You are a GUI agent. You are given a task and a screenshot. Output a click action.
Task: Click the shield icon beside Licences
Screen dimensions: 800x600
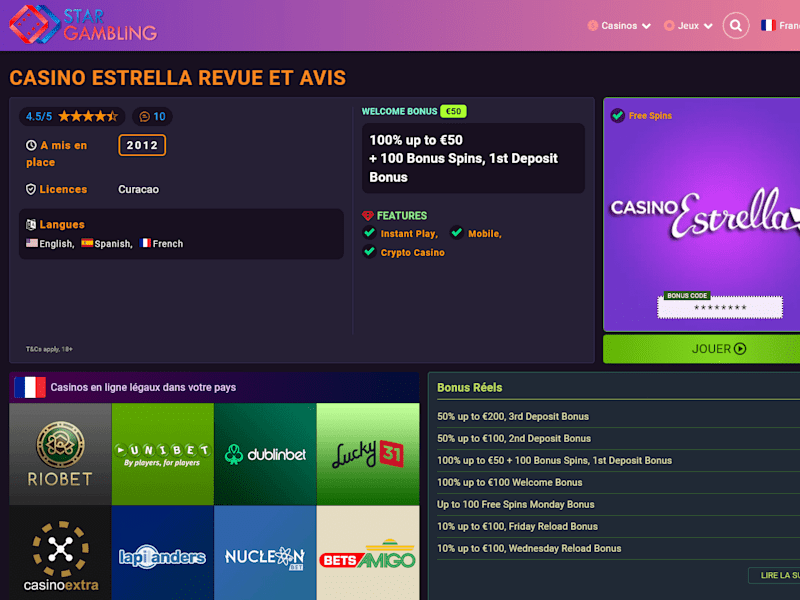pos(31,189)
